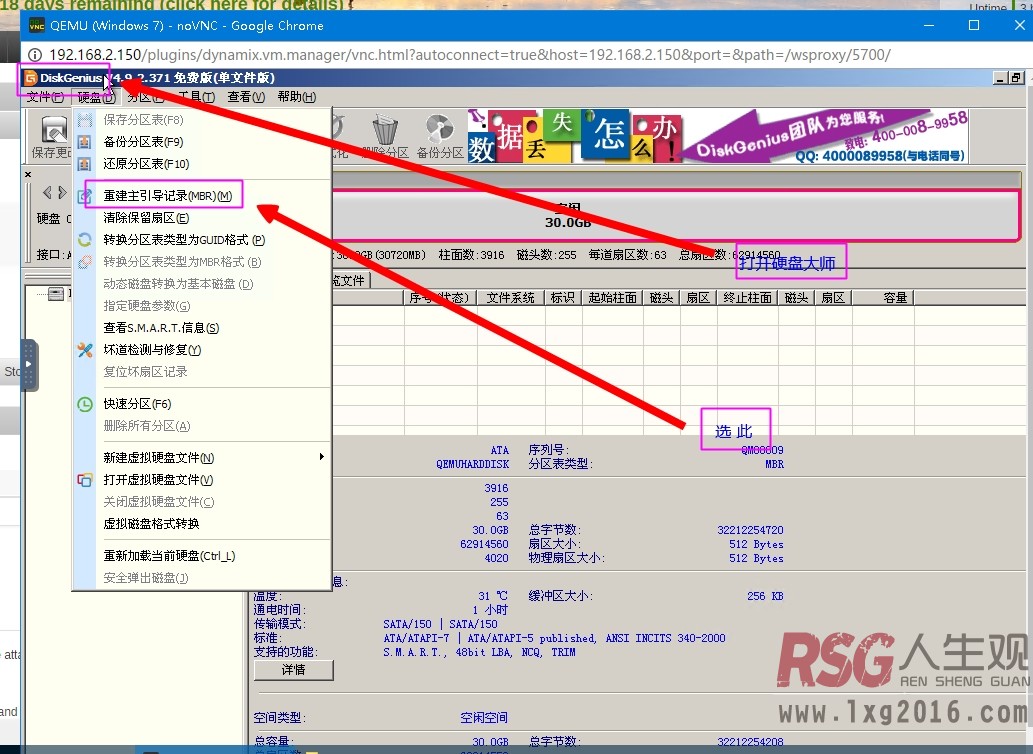Image resolution: width=1033 pixels, height=754 pixels.
Task: Click the save changes toolbar icon
Action: click(x=53, y=130)
